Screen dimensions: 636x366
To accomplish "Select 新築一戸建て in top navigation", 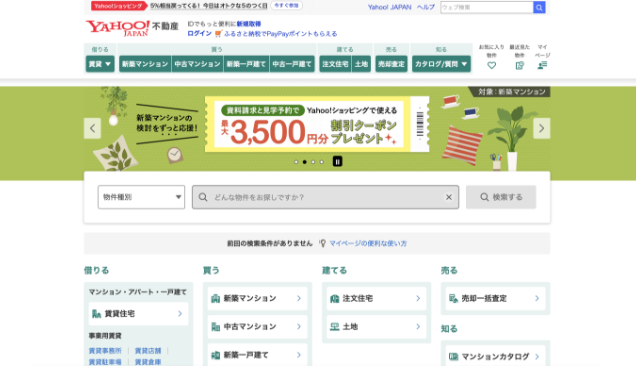I will pos(246,64).
